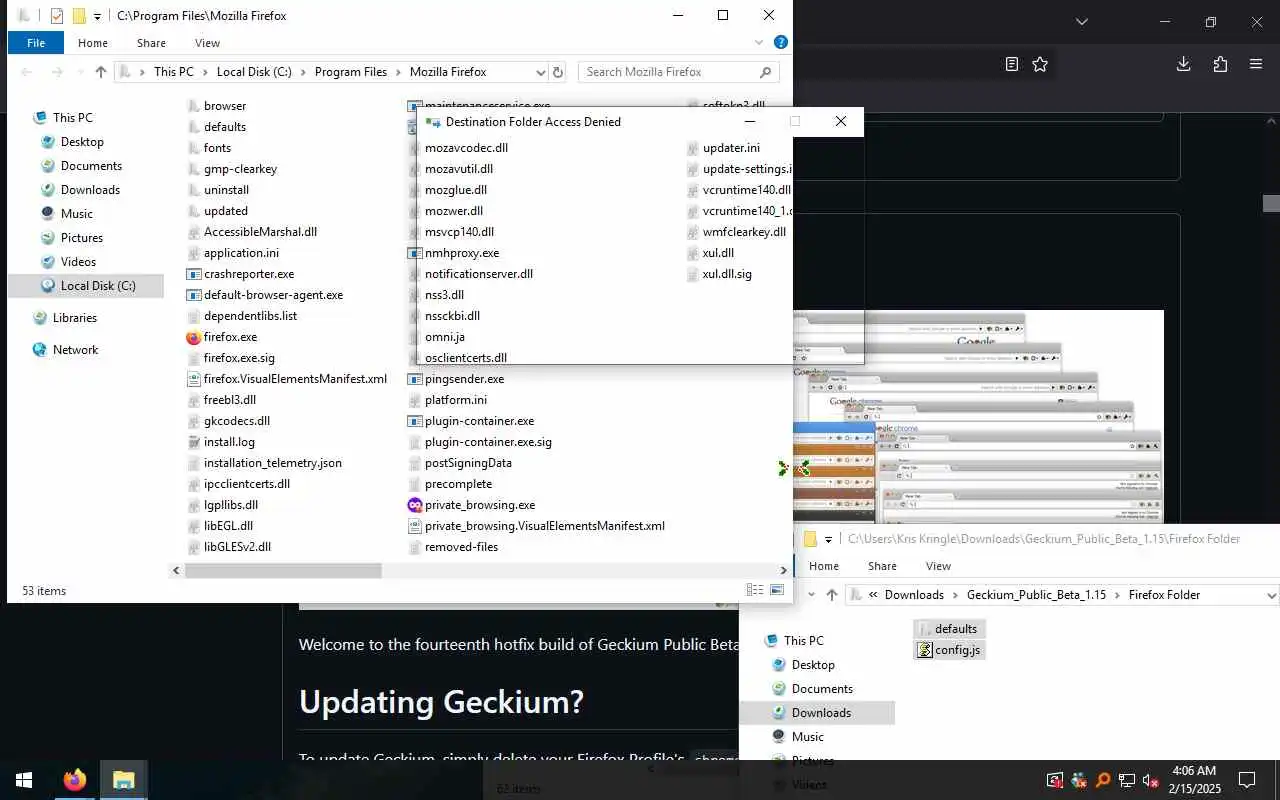Click the muted volume tray icon
The width and height of the screenshot is (1280, 800).
point(1150,780)
